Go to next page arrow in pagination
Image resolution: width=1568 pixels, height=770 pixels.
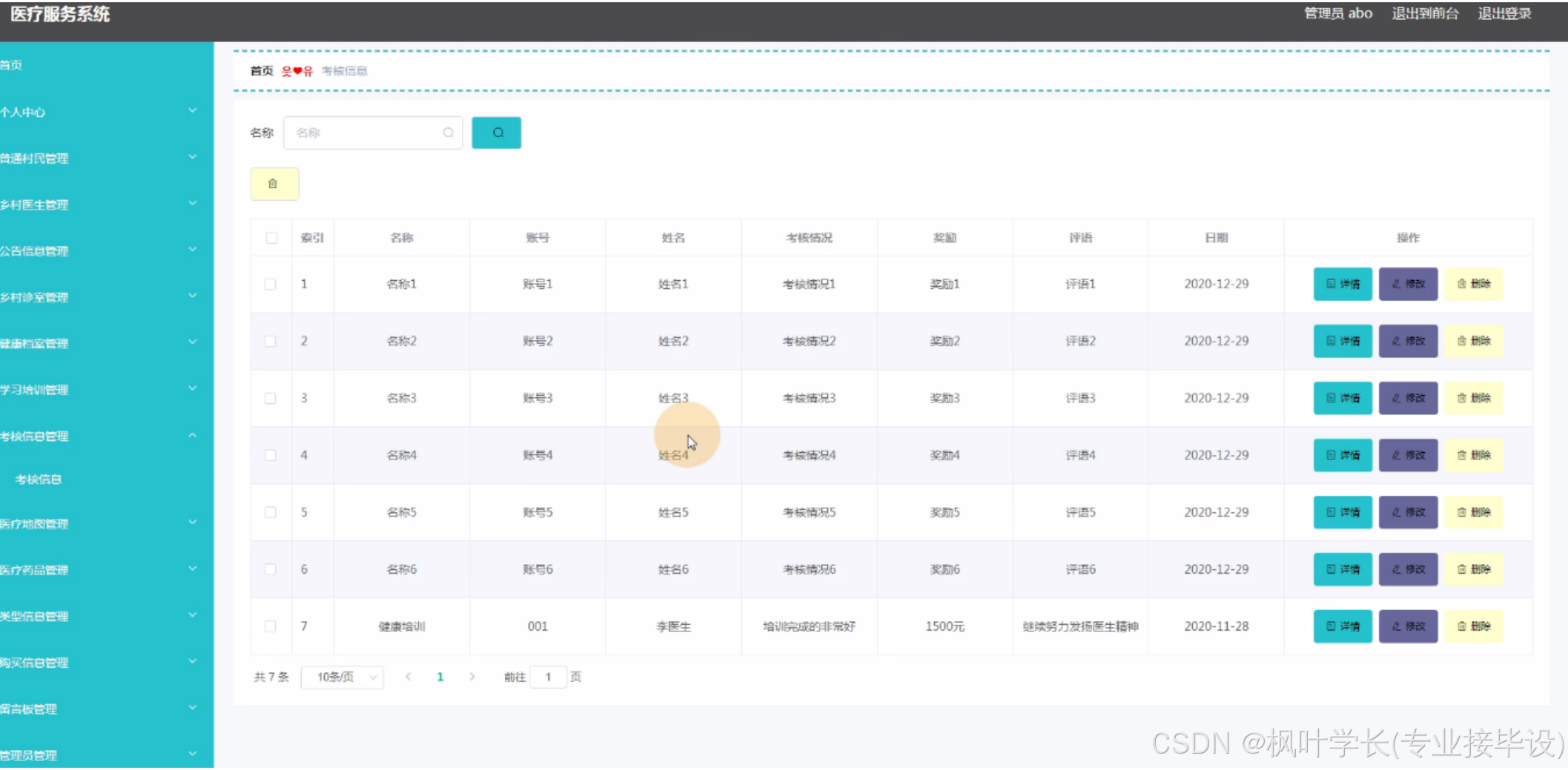coord(472,677)
